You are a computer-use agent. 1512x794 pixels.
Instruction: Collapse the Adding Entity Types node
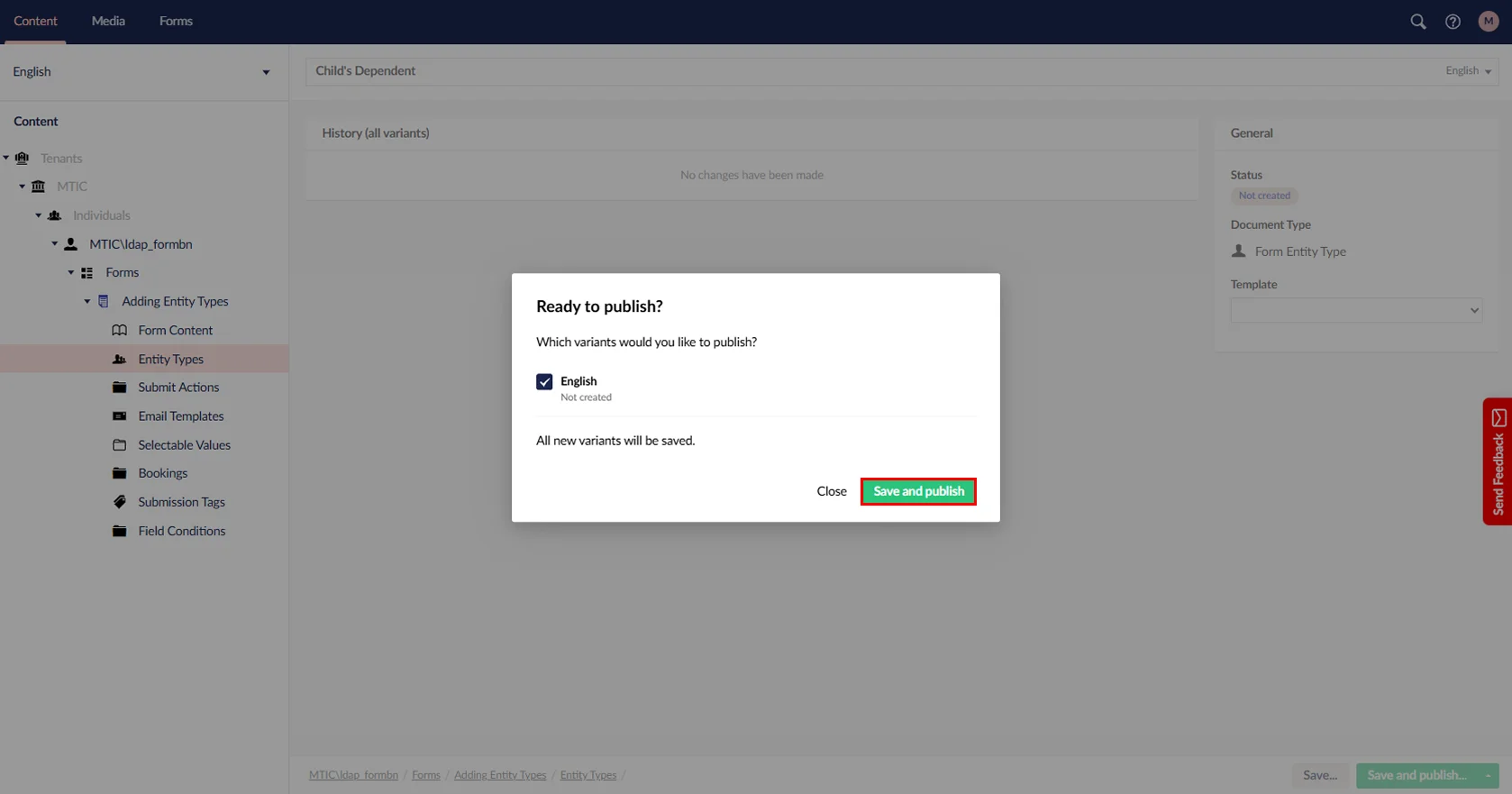click(x=87, y=302)
